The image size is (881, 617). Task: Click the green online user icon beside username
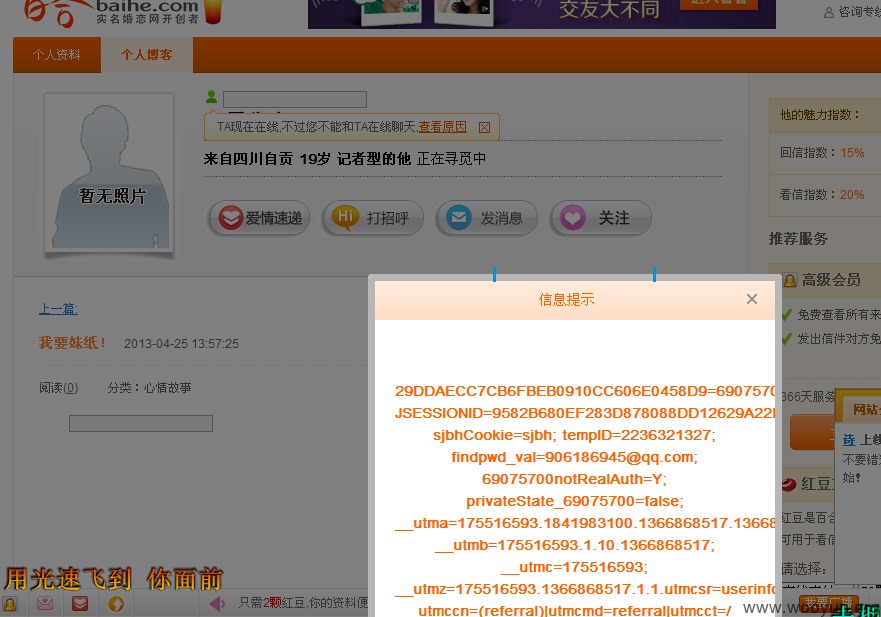tap(211, 97)
